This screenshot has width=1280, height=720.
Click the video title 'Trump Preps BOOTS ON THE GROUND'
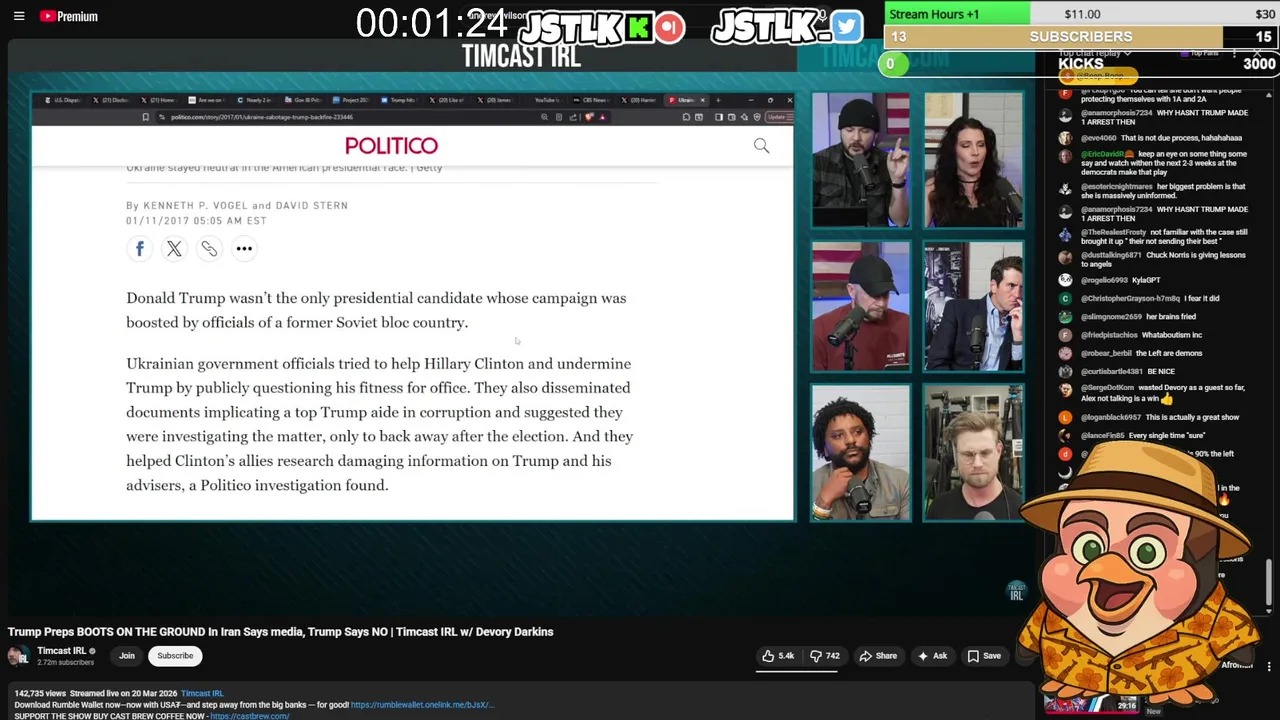281,632
